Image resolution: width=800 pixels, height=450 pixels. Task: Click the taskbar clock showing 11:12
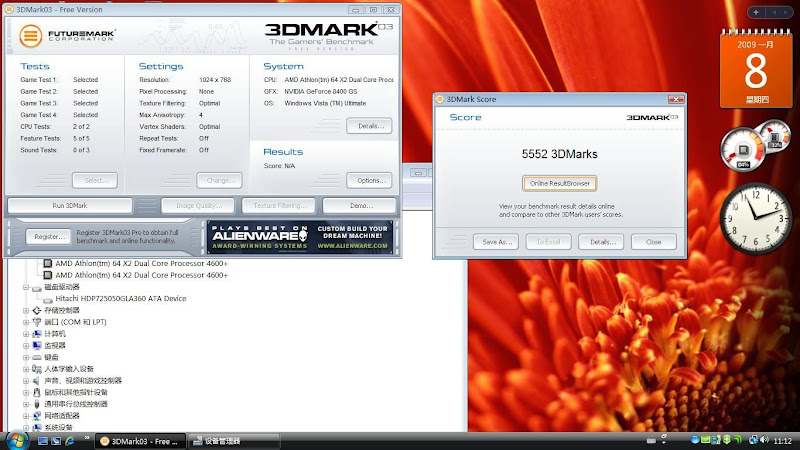pyautogui.click(x=782, y=441)
